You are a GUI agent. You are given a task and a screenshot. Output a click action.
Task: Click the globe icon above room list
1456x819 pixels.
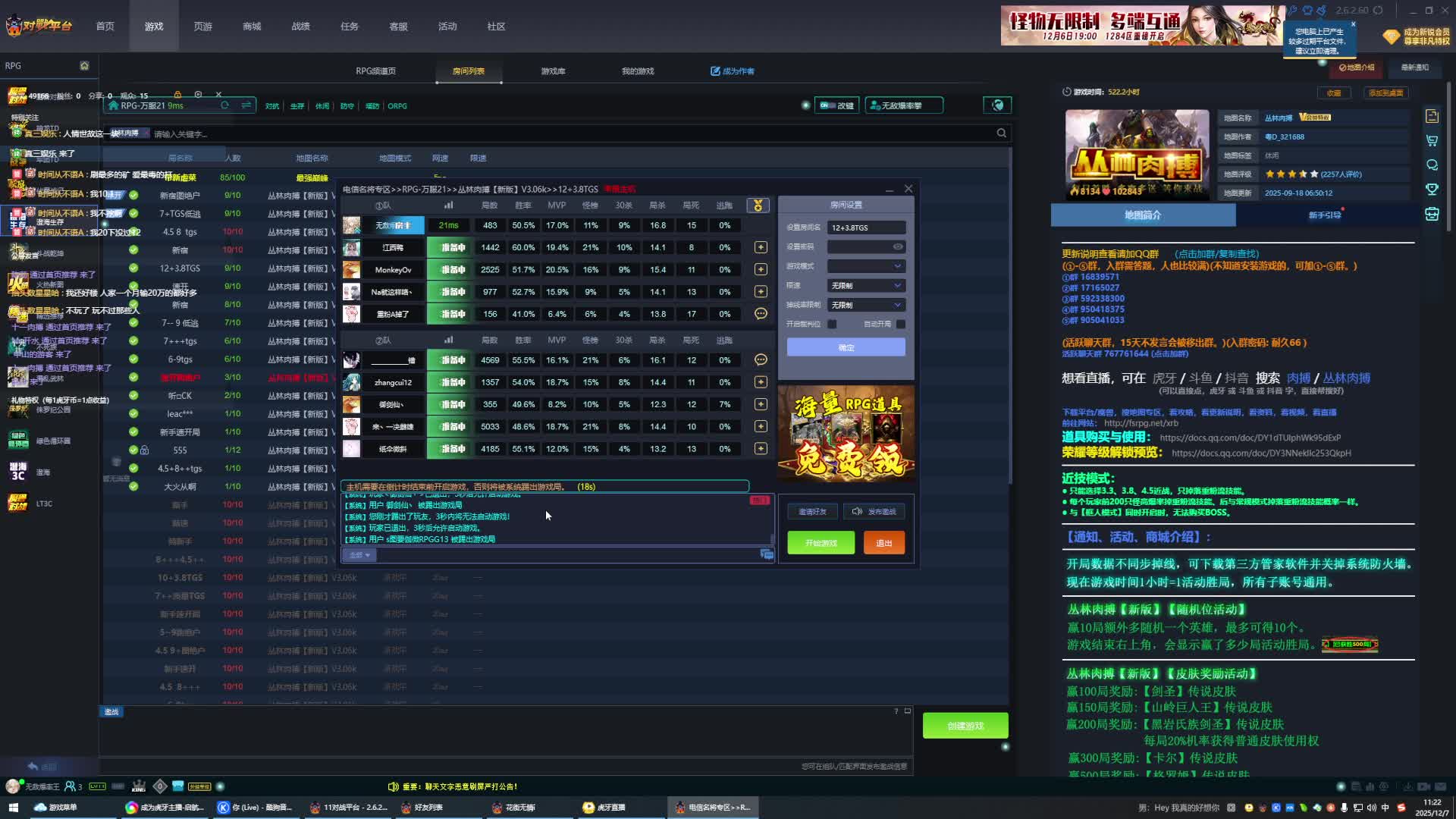[998, 105]
